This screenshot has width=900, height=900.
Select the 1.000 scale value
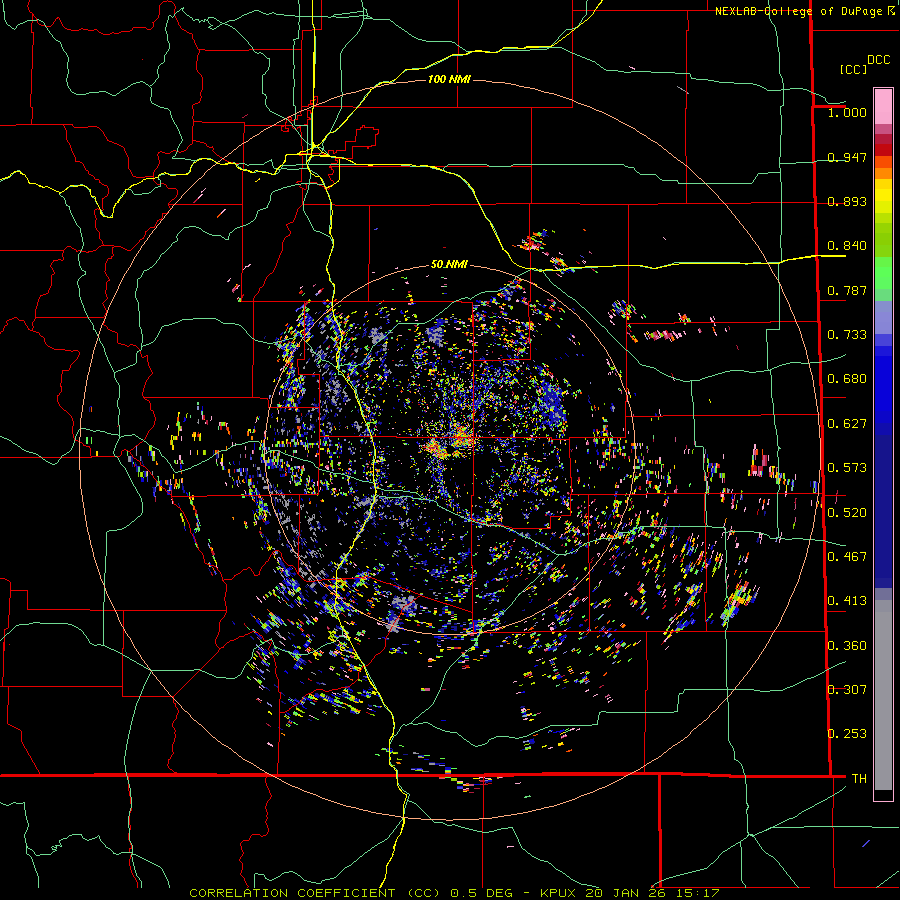pos(847,112)
